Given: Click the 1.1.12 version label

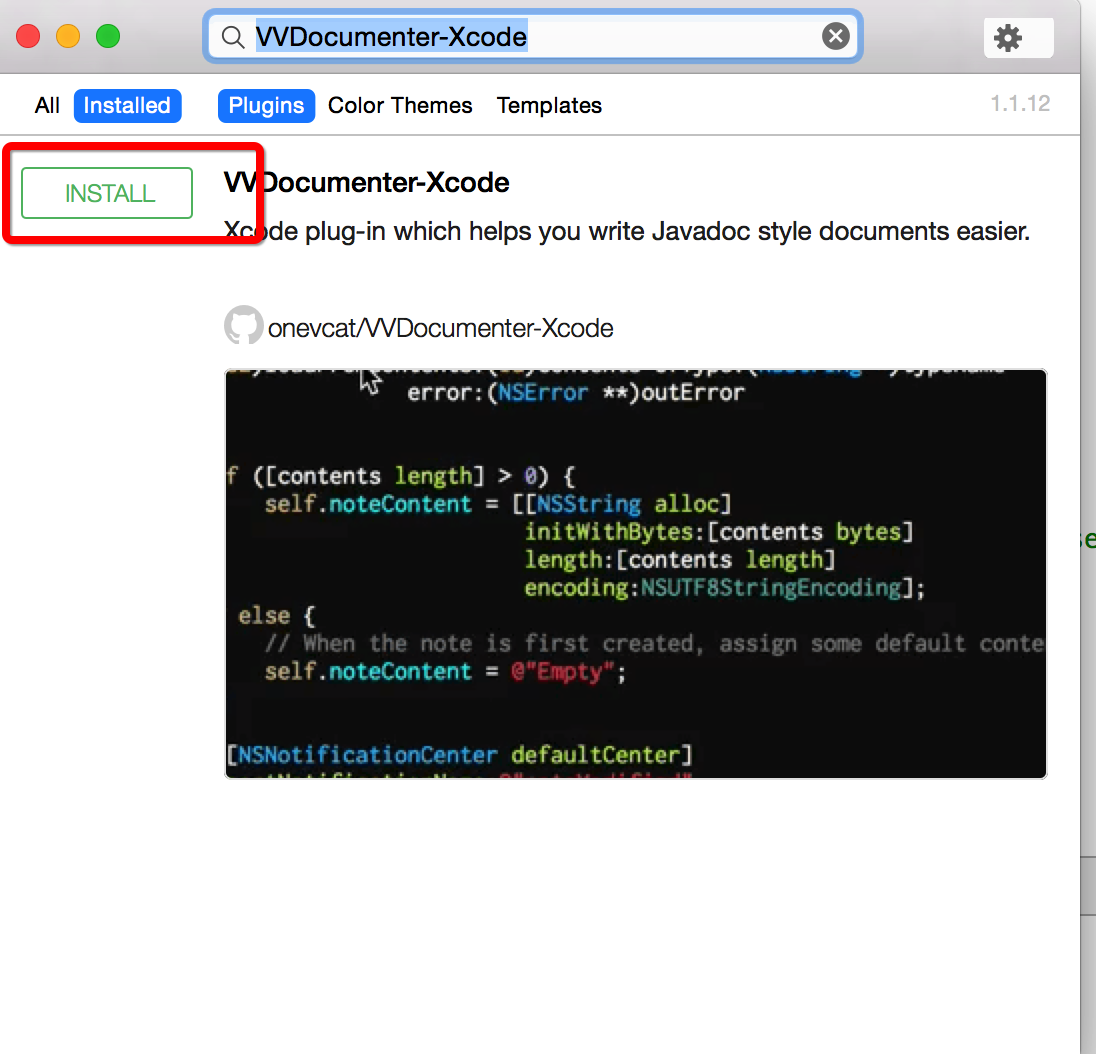Looking at the screenshot, I should click(1019, 104).
